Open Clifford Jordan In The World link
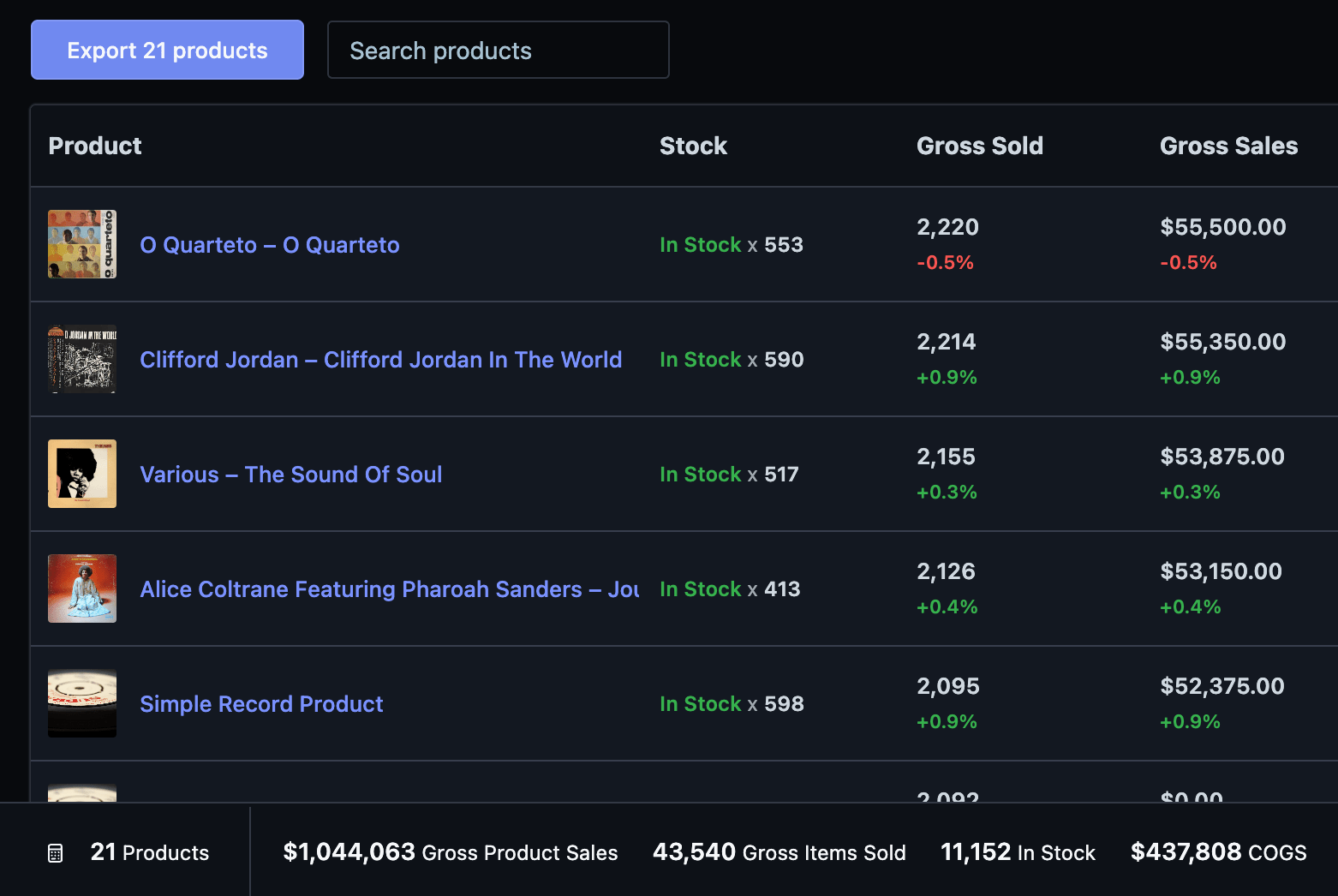The height and width of the screenshot is (896, 1338). (380, 360)
